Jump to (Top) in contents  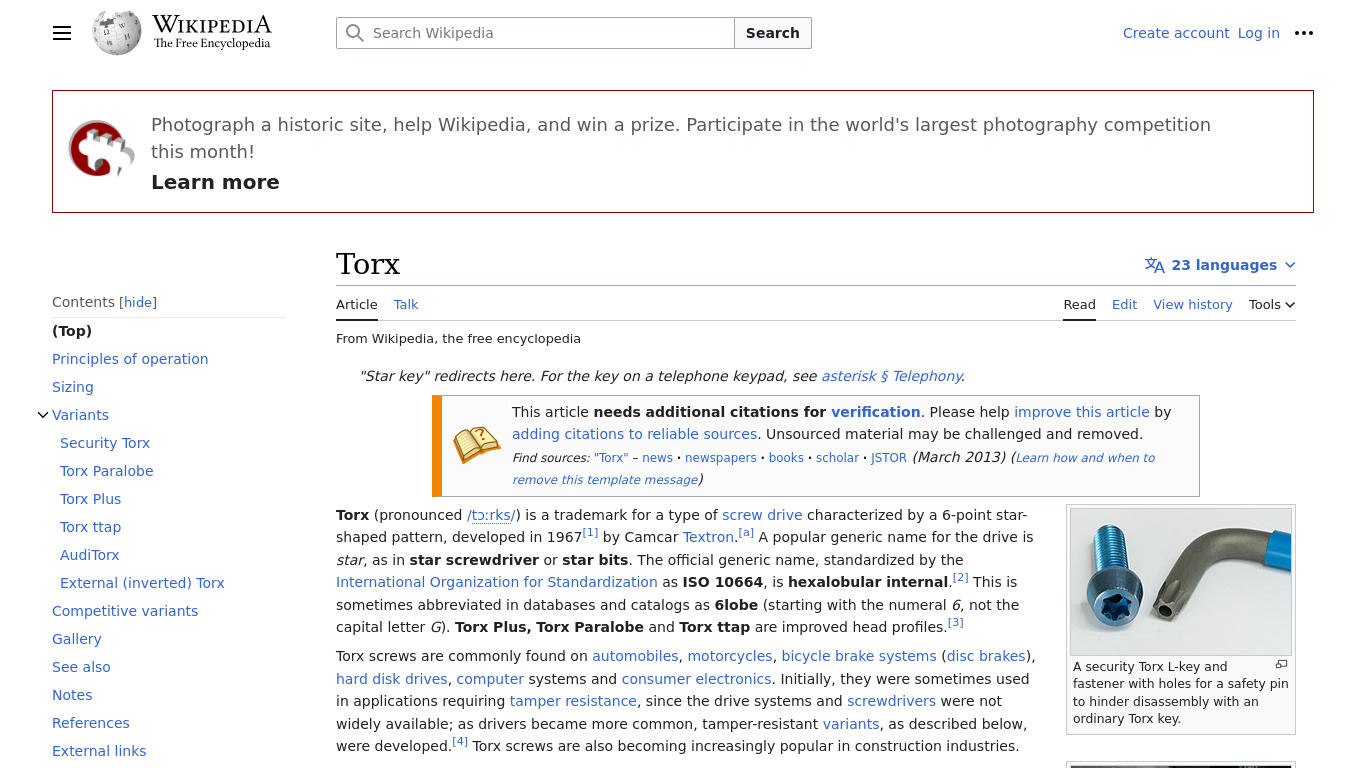click(x=72, y=331)
